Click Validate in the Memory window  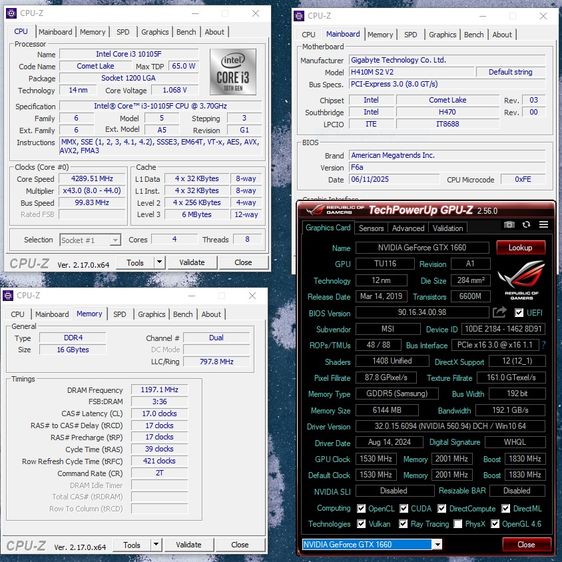point(189,545)
